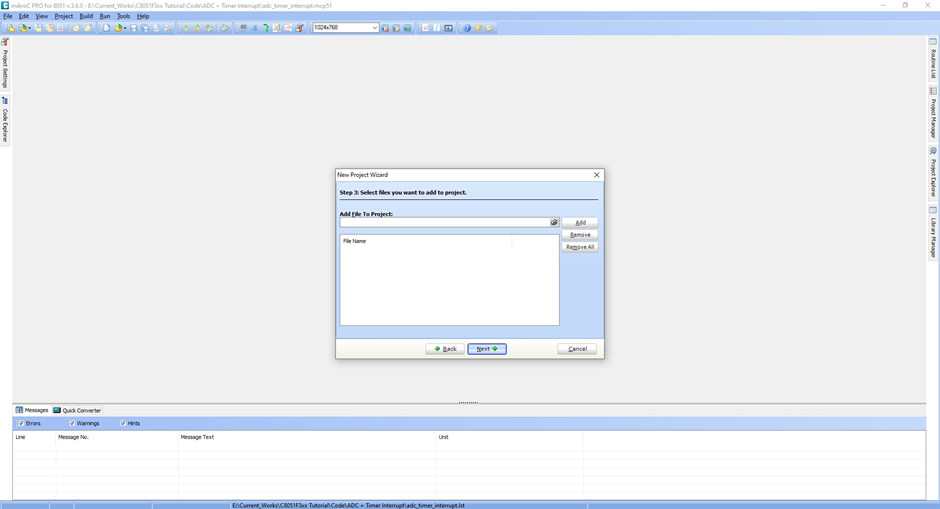Expand the Open File dropdown arrow
940x509 pixels.
coord(125,28)
